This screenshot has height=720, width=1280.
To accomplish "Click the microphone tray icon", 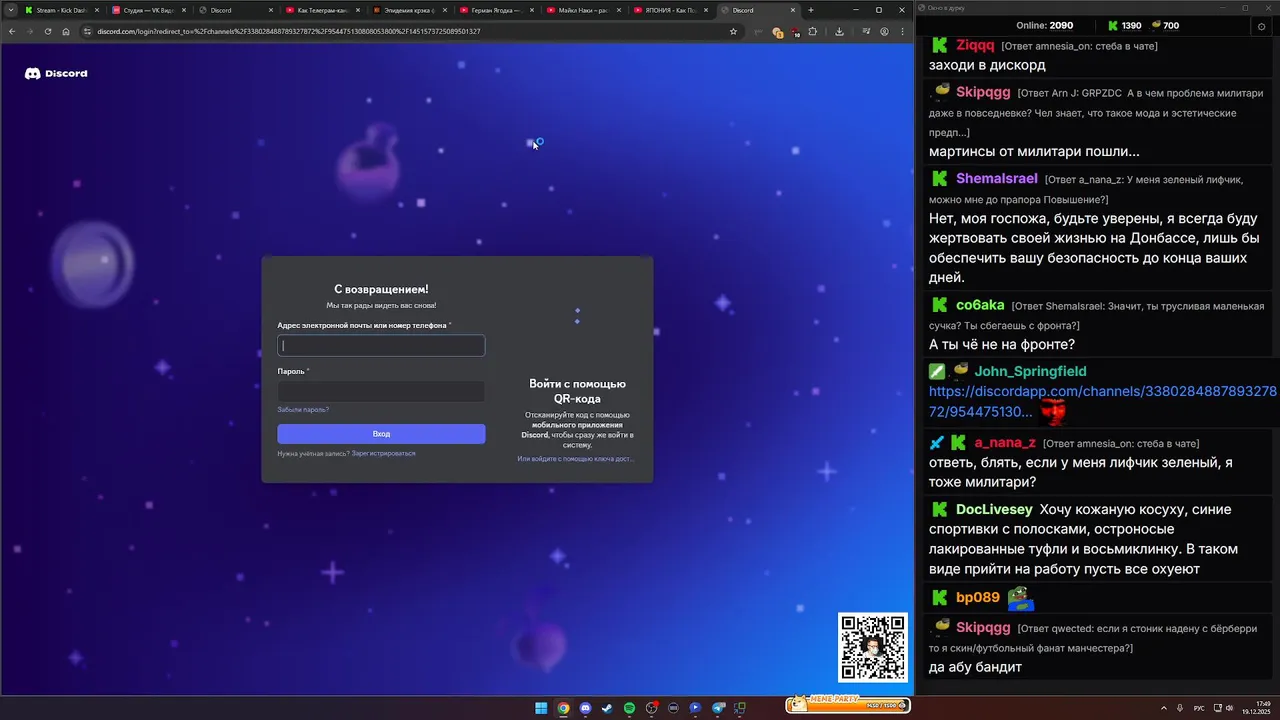I will tap(1181, 708).
